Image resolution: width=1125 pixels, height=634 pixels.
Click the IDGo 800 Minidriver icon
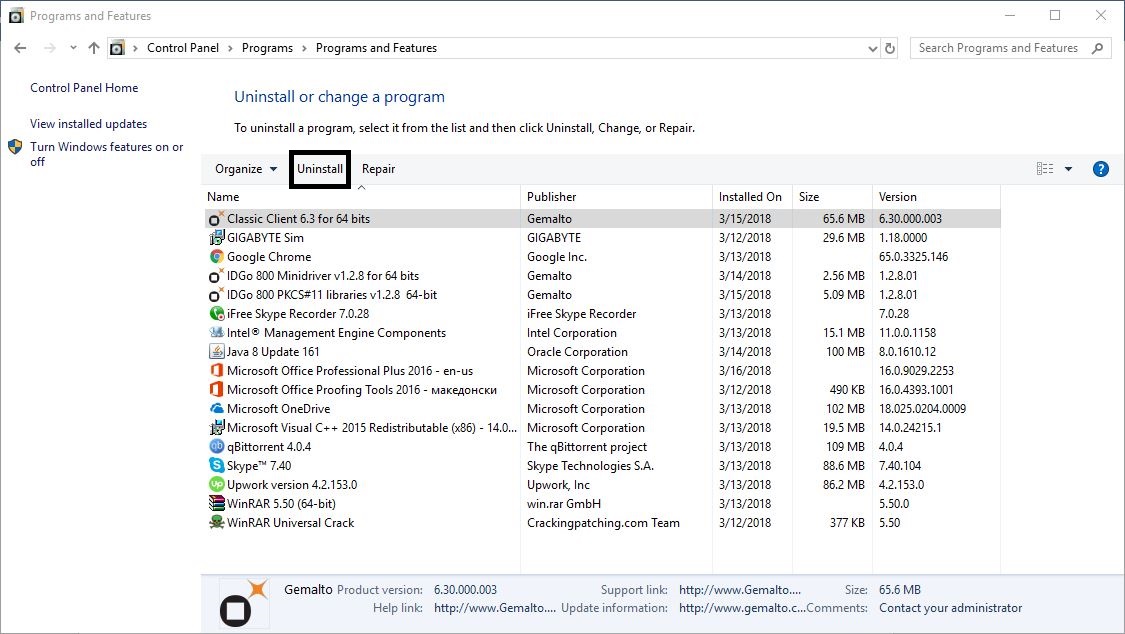(x=216, y=275)
